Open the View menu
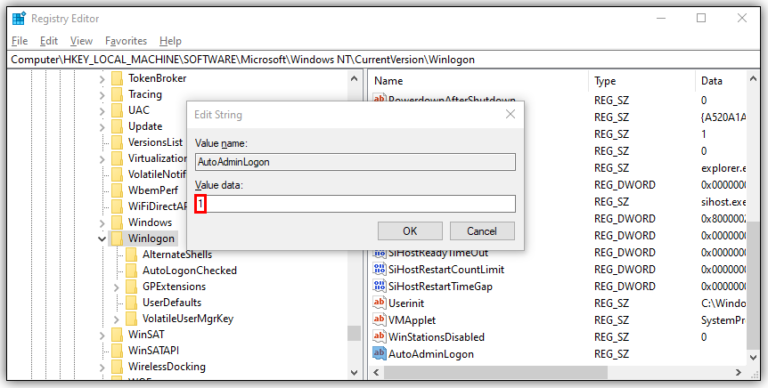 81,41
